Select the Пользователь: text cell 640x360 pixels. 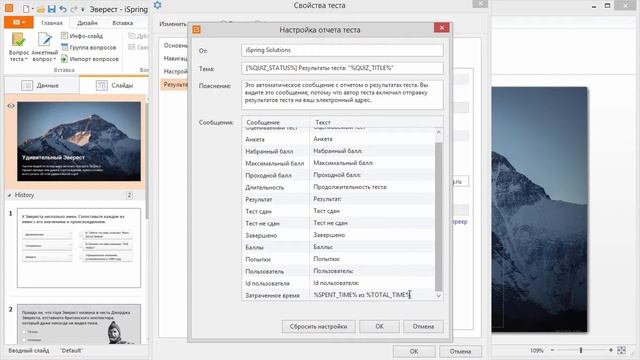(372, 271)
